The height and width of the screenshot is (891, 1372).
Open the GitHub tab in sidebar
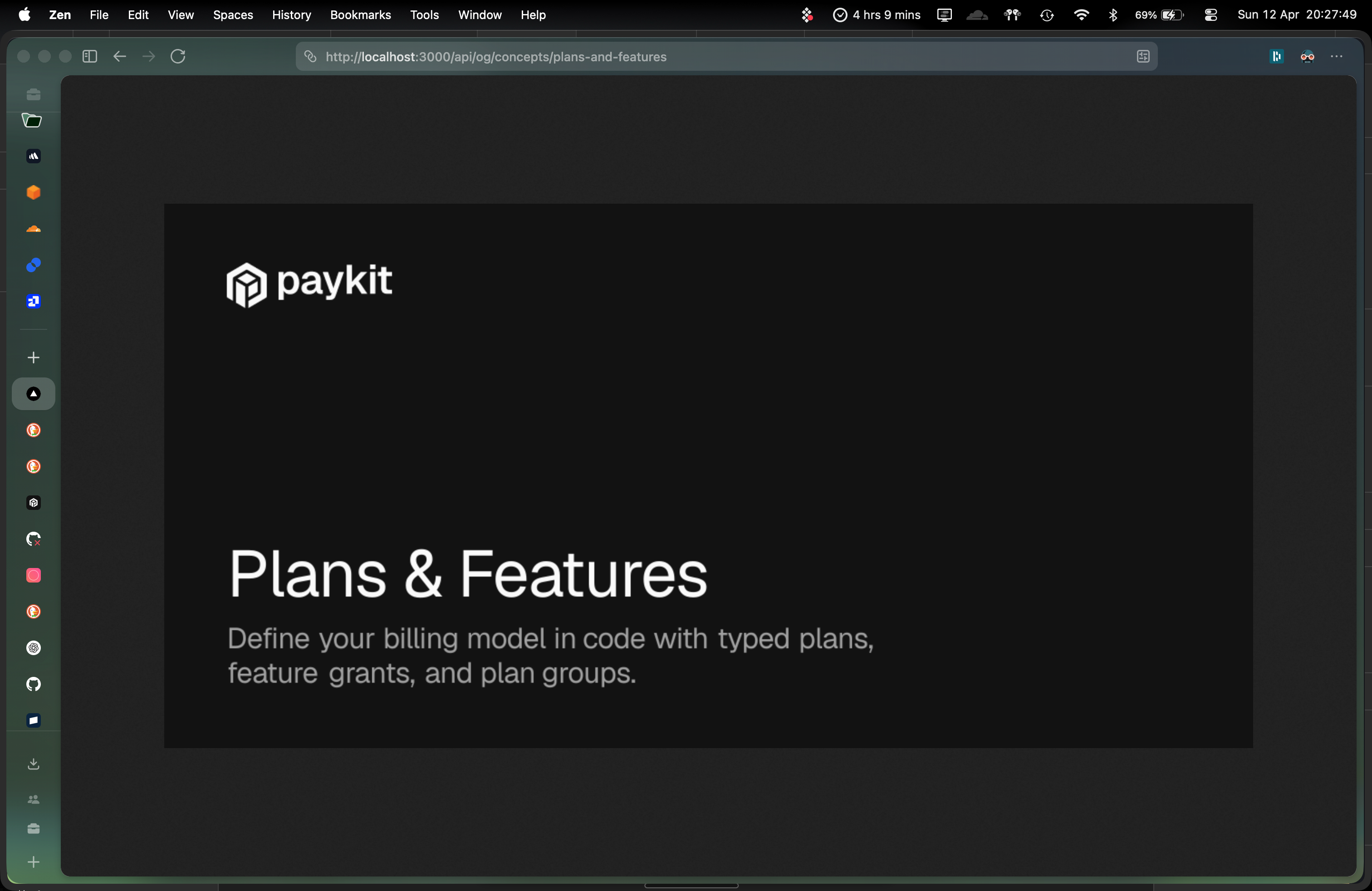point(34,684)
